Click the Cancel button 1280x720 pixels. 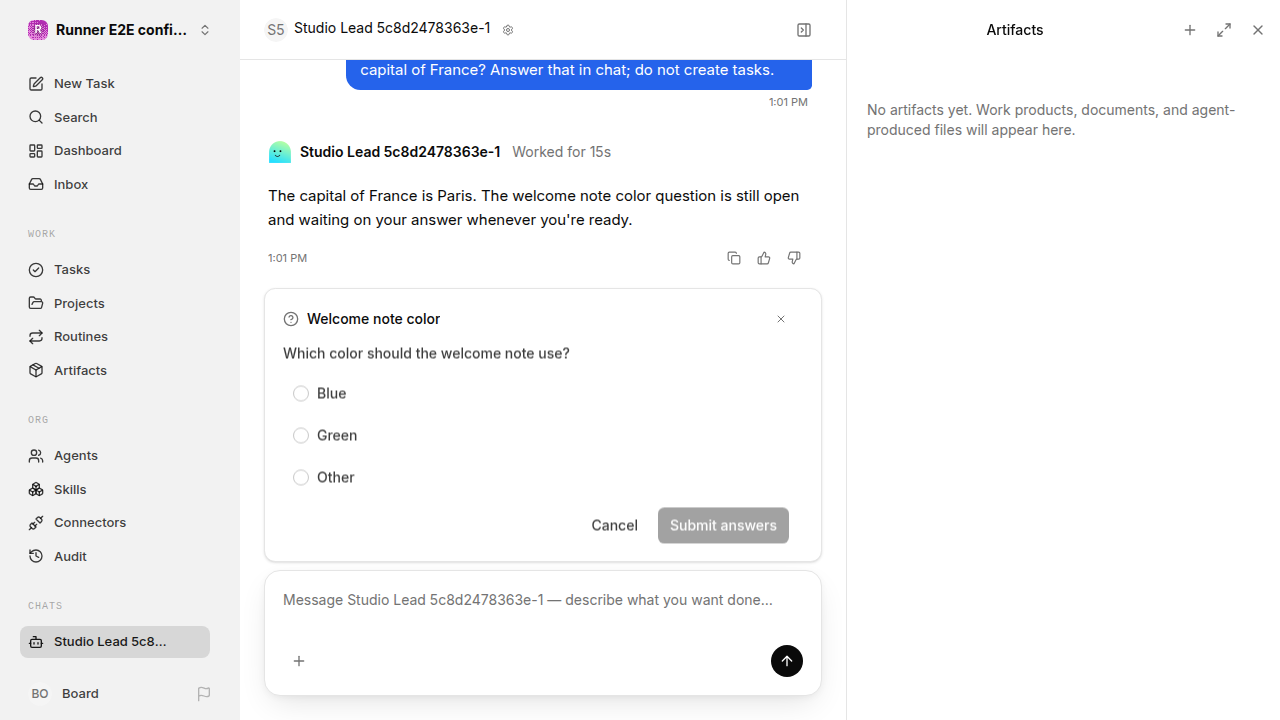(x=614, y=526)
